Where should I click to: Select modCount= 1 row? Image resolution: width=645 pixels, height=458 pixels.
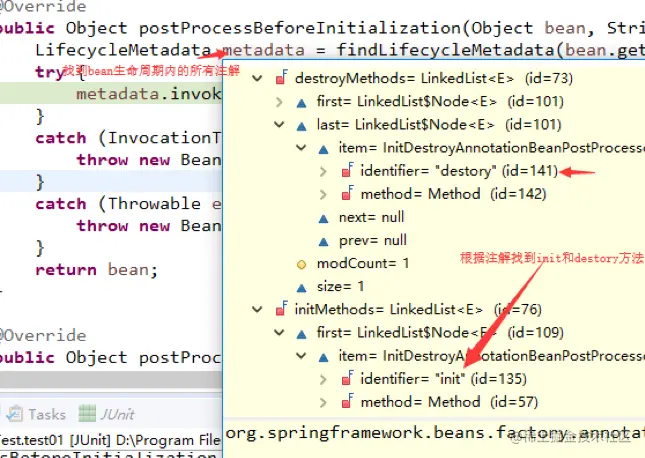coord(363,263)
